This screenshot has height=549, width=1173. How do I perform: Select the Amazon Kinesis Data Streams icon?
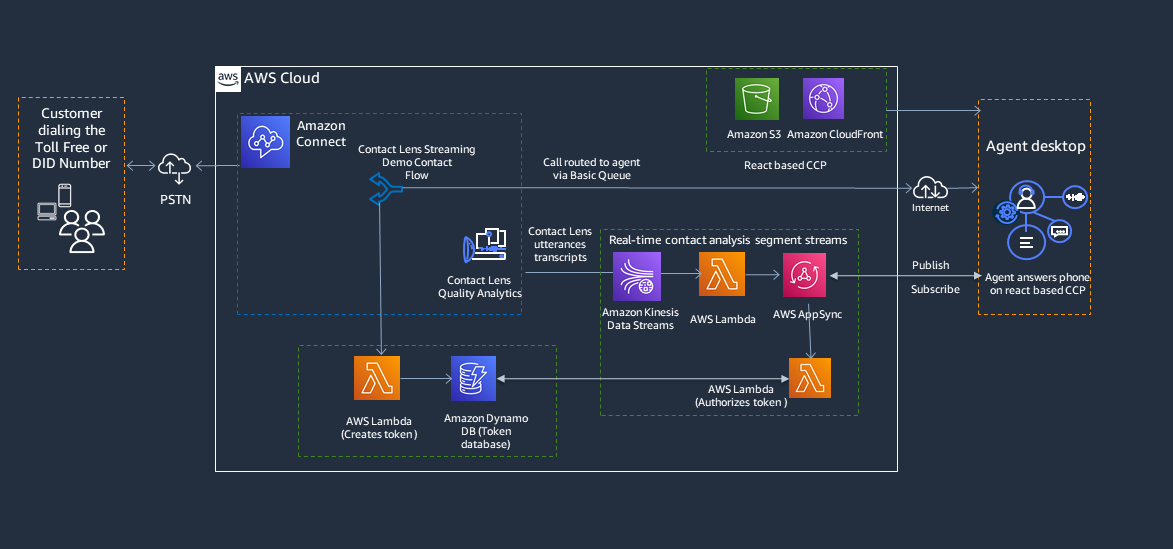637,276
